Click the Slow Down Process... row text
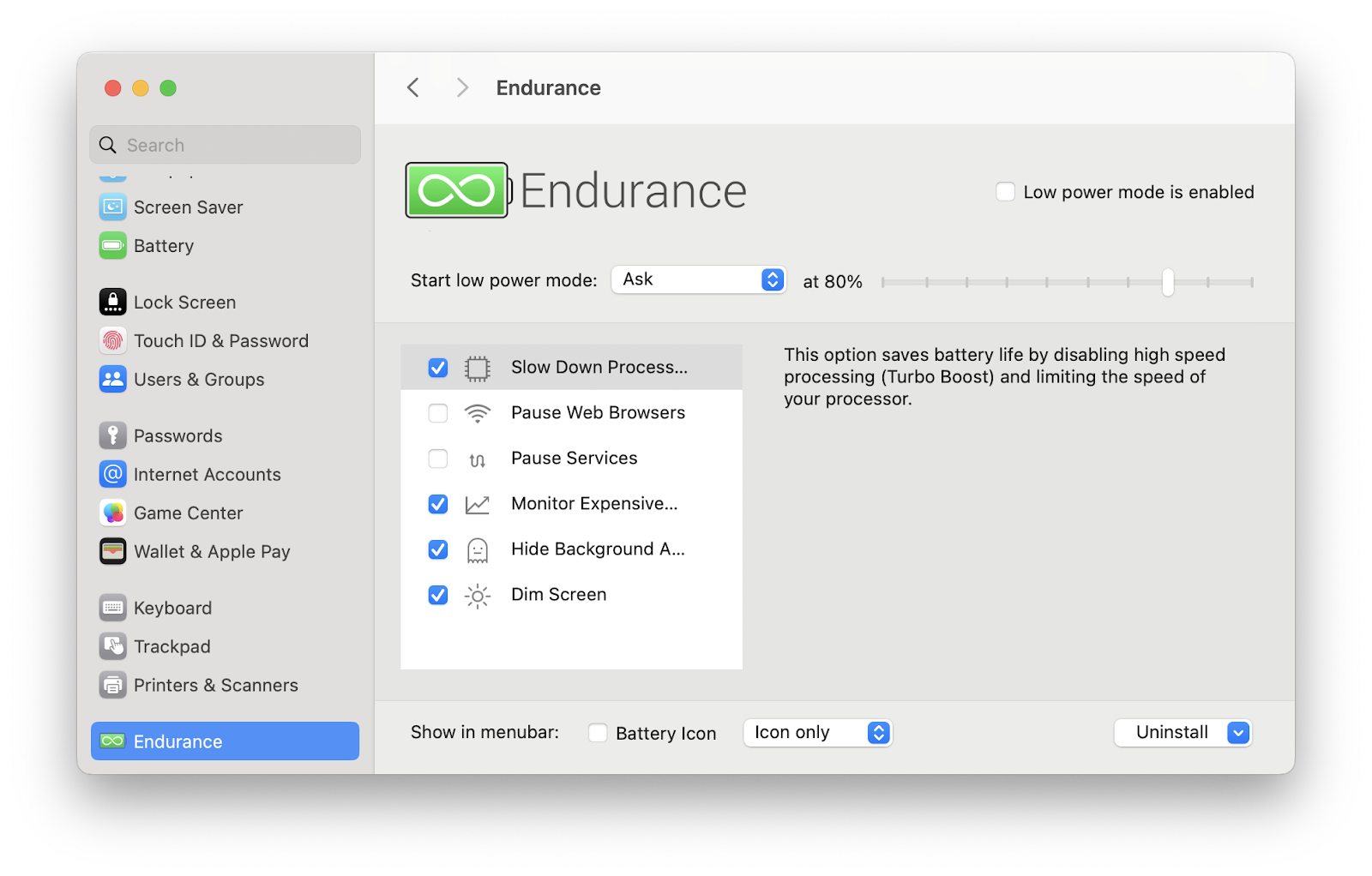1372x876 pixels. pyautogui.click(x=599, y=367)
